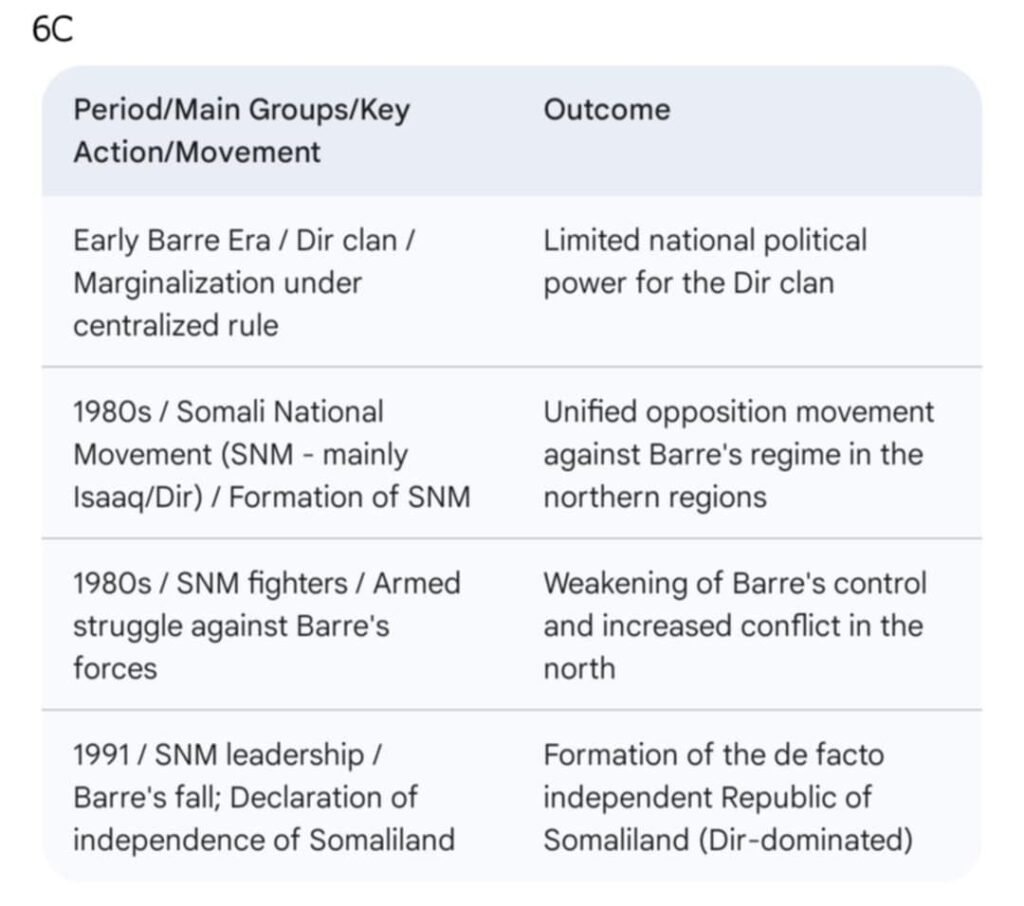Screen dimensions: 1024x906
Task: Click the single word "north" in third row
Action: (579, 668)
